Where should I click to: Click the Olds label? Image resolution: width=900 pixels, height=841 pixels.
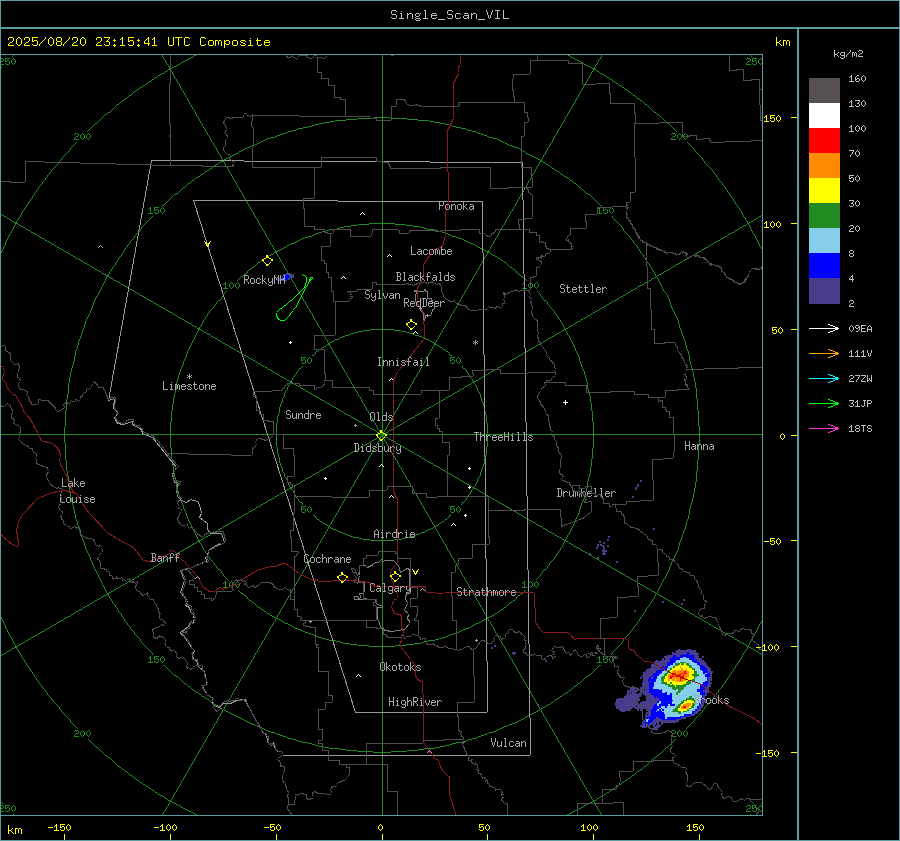click(x=381, y=417)
